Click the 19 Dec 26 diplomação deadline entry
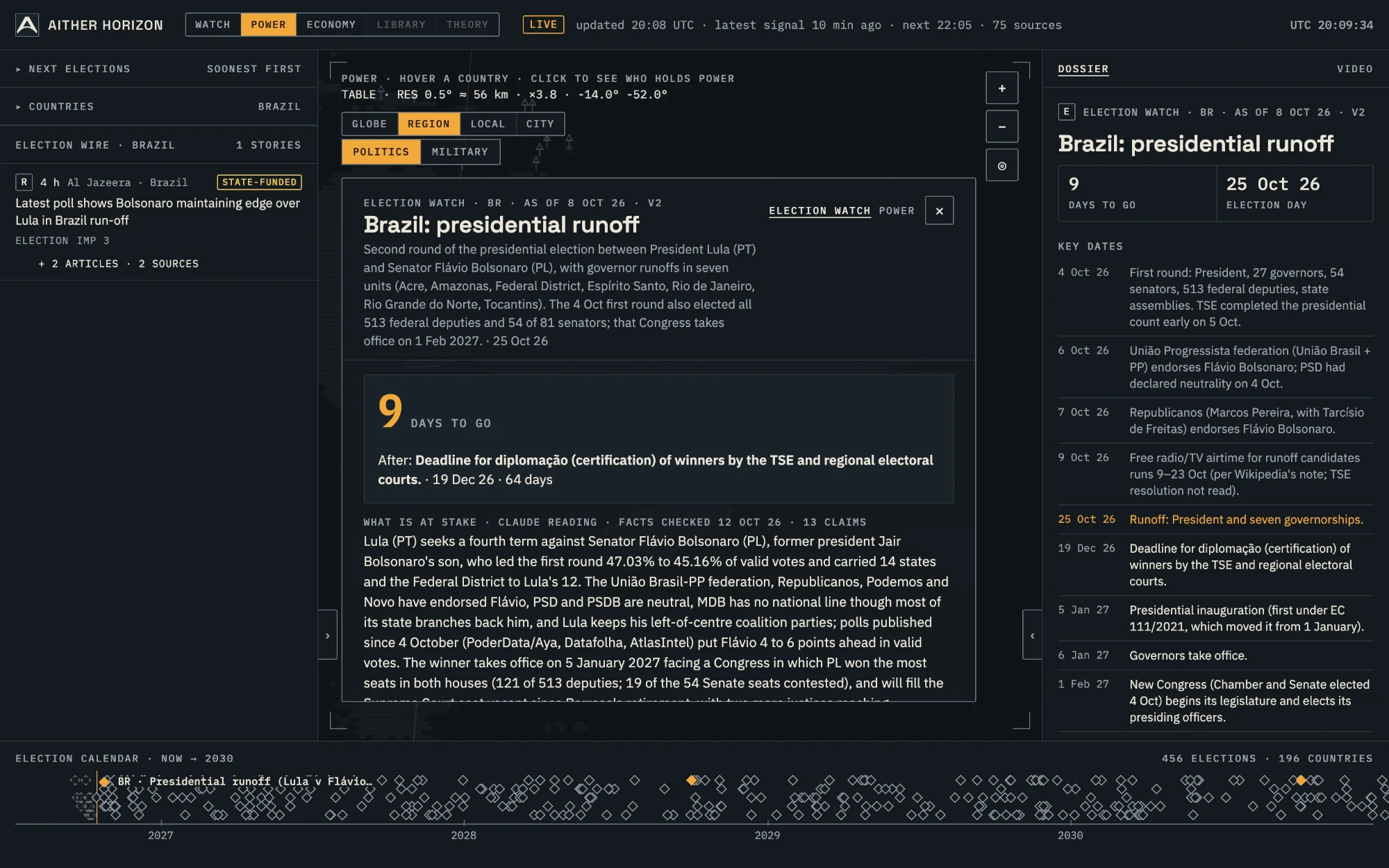 pyautogui.click(x=1215, y=565)
